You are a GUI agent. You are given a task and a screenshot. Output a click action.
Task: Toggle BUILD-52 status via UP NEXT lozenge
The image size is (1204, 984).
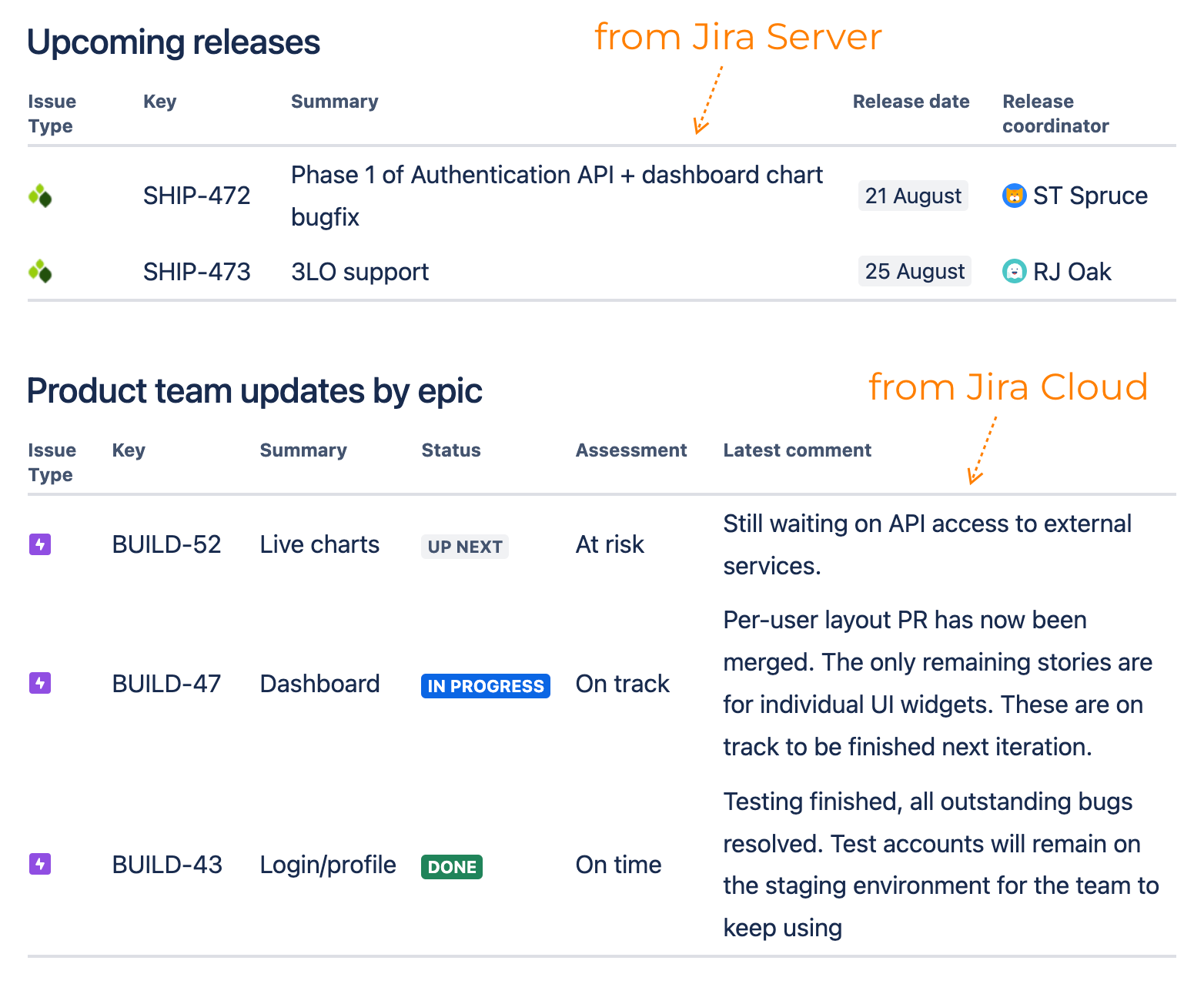464,547
